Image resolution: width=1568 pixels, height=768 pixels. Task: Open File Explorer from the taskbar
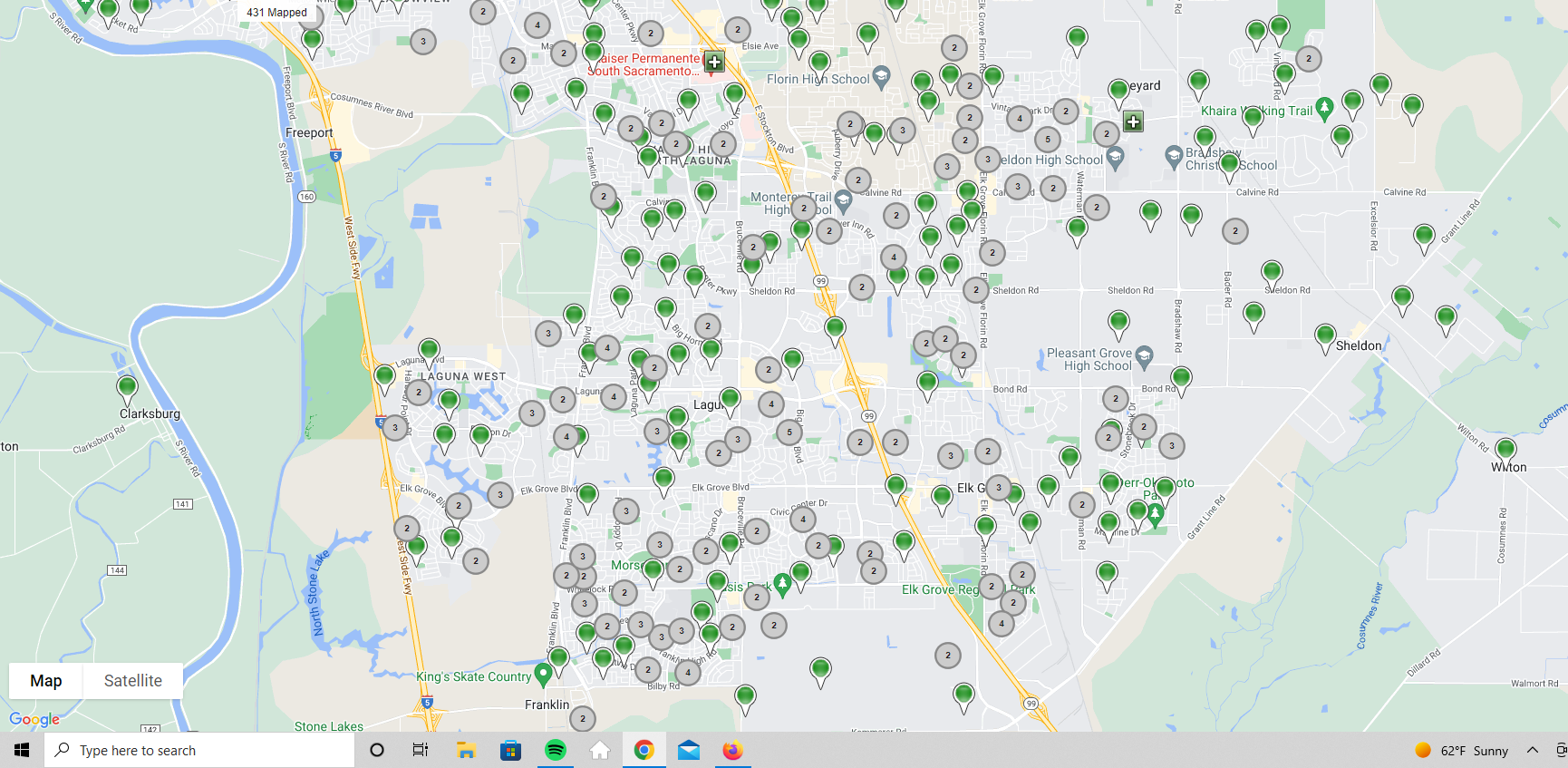466,750
